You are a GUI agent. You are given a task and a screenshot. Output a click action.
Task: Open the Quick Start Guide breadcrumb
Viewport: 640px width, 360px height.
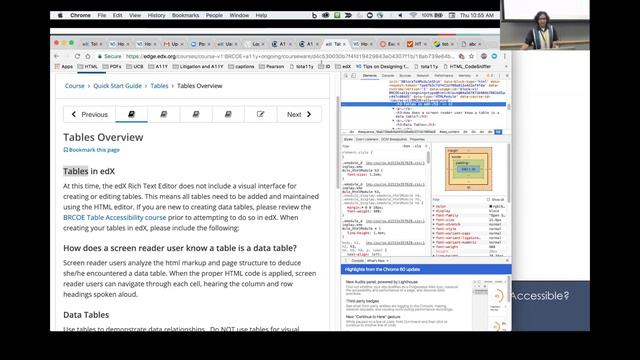click(x=118, y=86)
